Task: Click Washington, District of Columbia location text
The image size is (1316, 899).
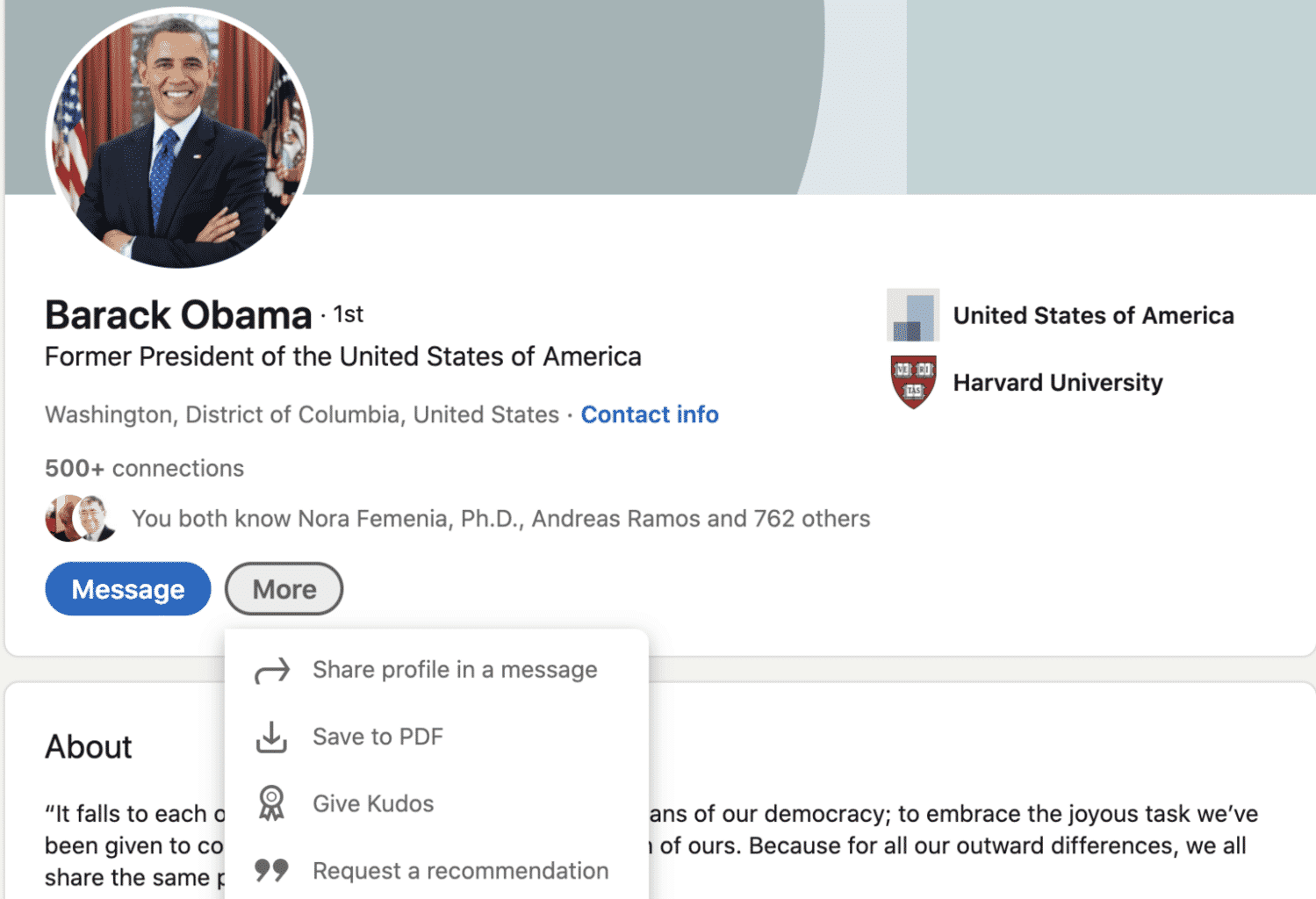Action: (301, 414)
